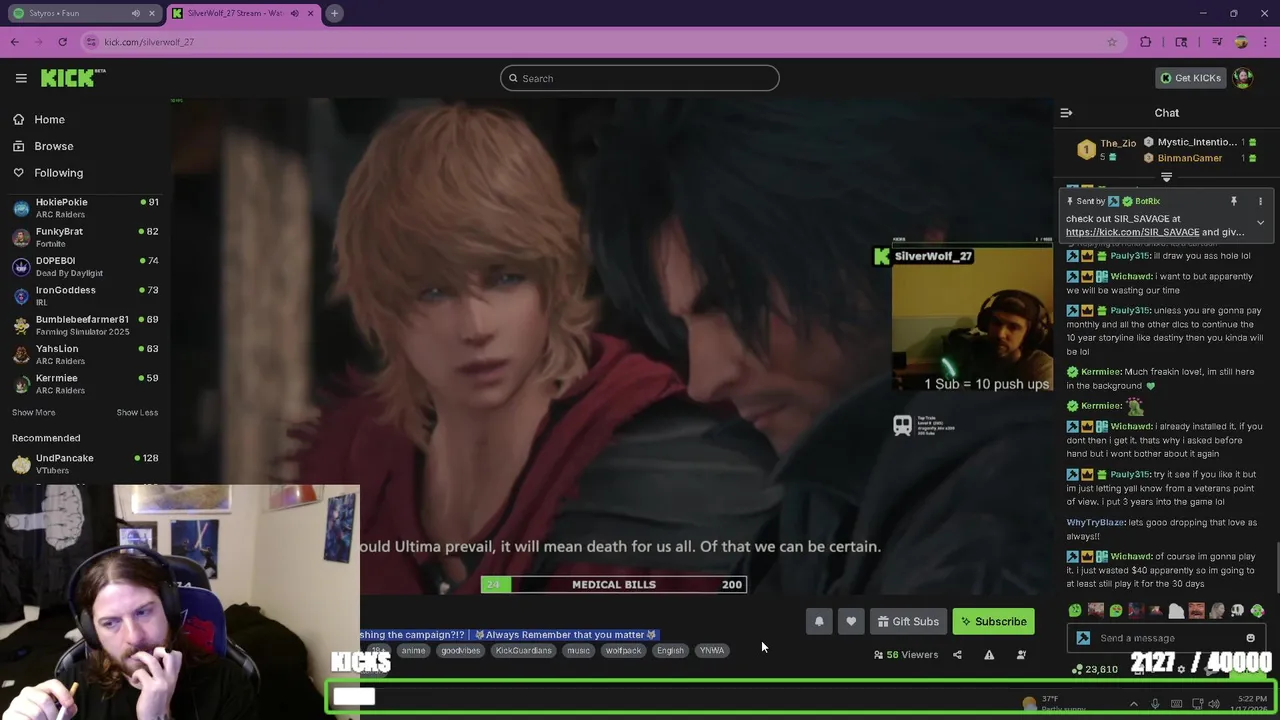Click Show More in following list
1280x720 pixels.
34,412
